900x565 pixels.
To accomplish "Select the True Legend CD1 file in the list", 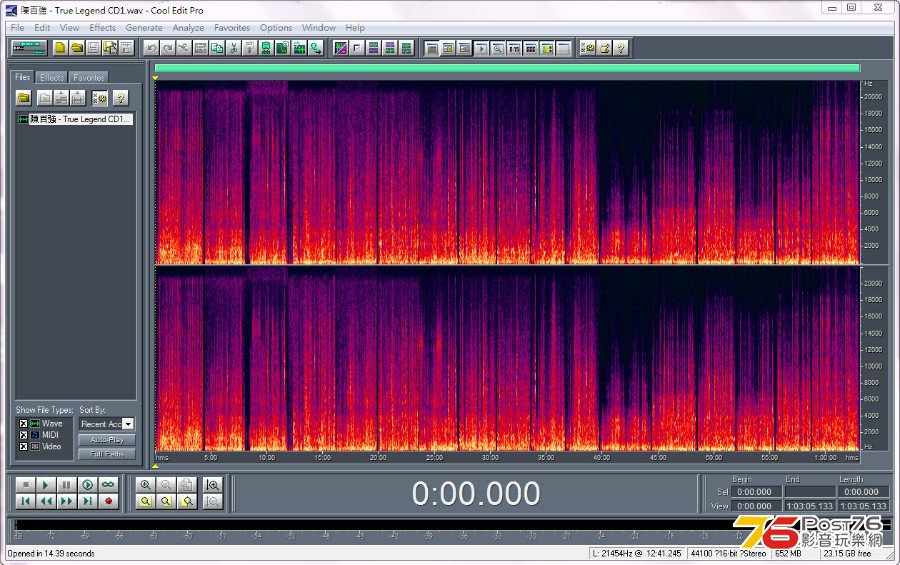I will (x=75, y=119).
